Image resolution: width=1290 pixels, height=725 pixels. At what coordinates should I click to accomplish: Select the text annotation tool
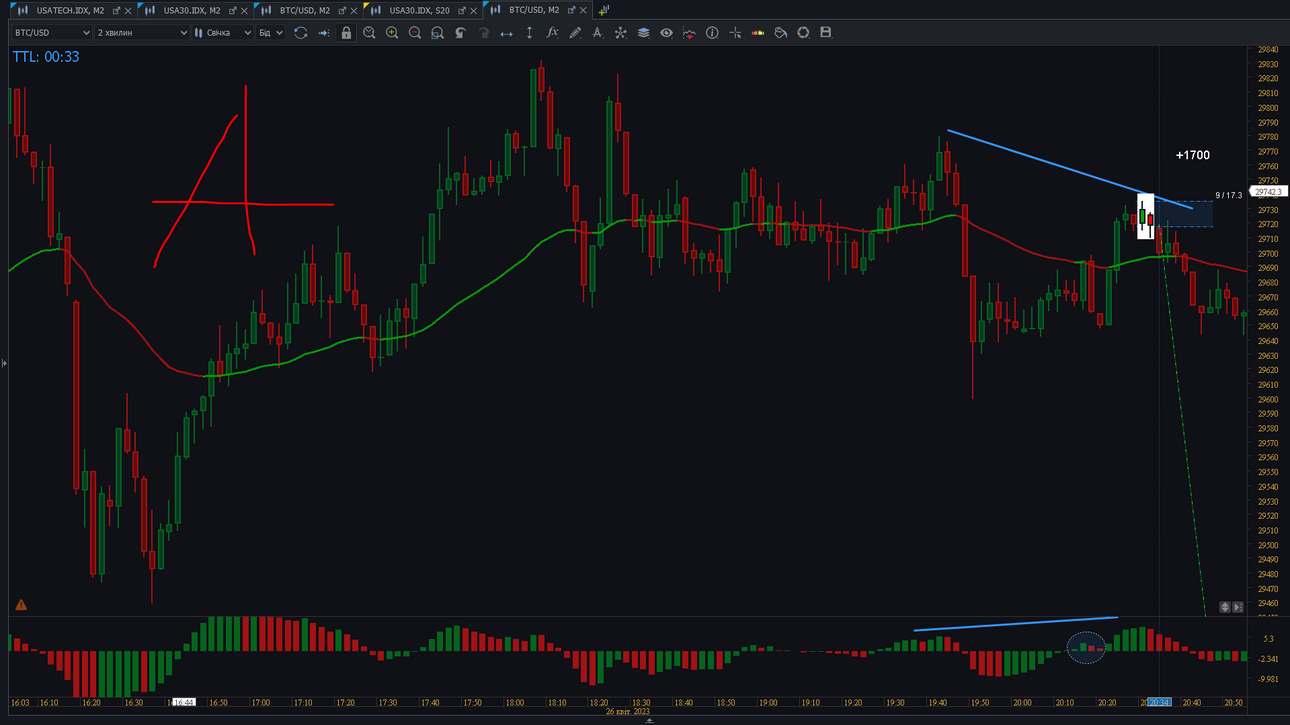point(597,33)
